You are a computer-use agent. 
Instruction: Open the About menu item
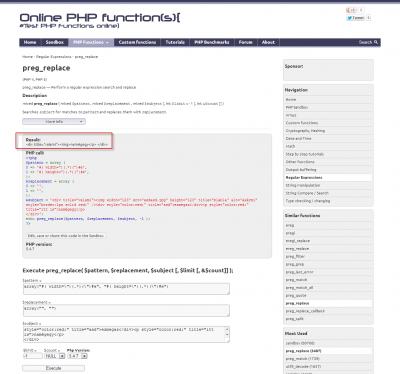268,42
